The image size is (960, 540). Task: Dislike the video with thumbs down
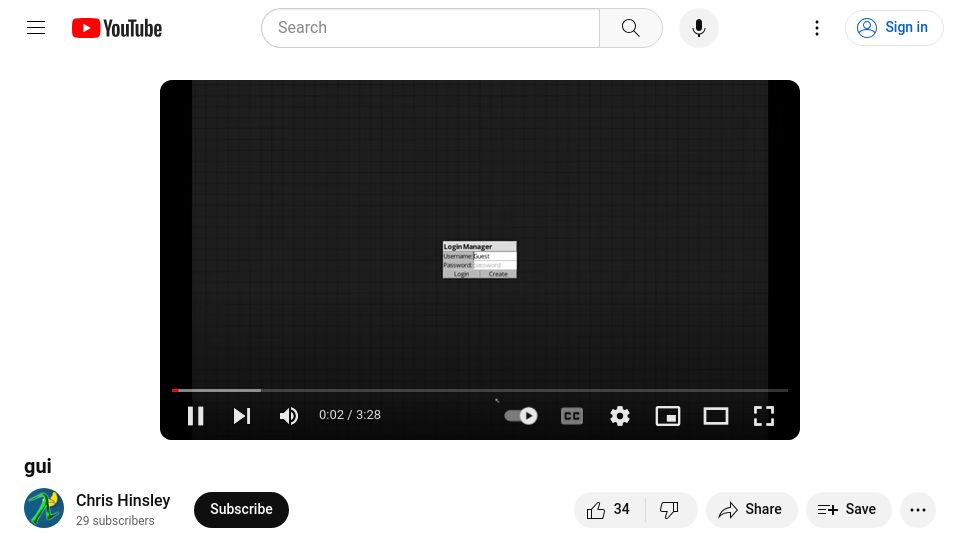click(670, 509)
